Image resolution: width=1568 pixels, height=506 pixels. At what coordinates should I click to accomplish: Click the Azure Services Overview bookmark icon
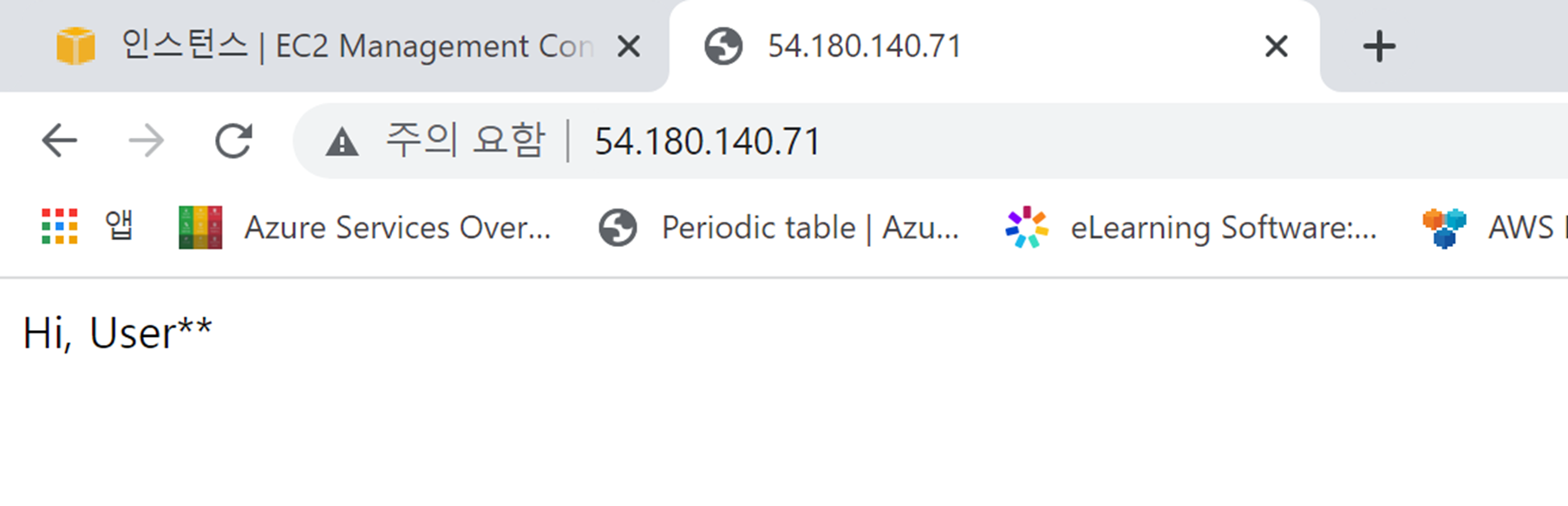click(x=200, y=227)
